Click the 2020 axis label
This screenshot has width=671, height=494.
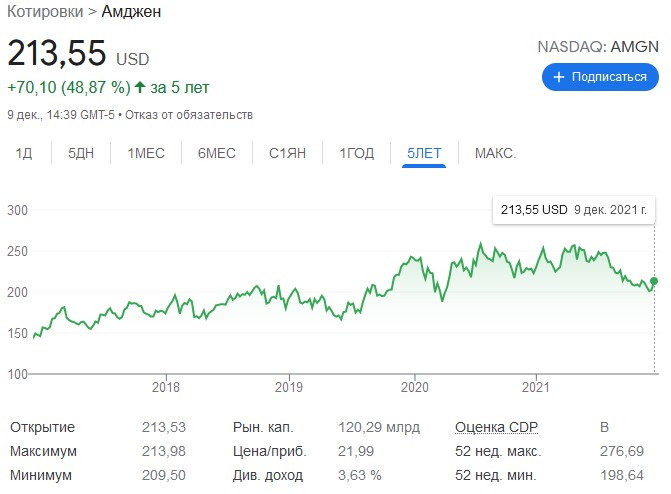415,387
